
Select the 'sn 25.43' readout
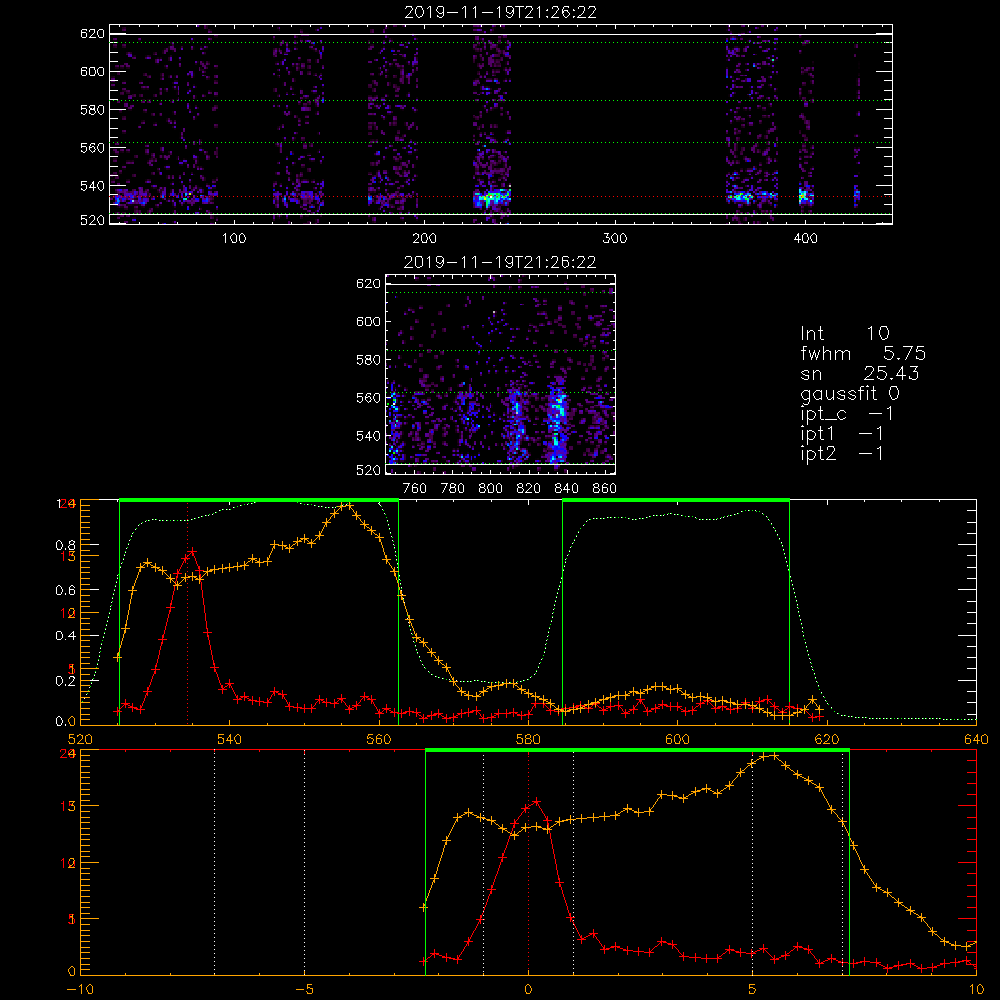coord(859,373)
